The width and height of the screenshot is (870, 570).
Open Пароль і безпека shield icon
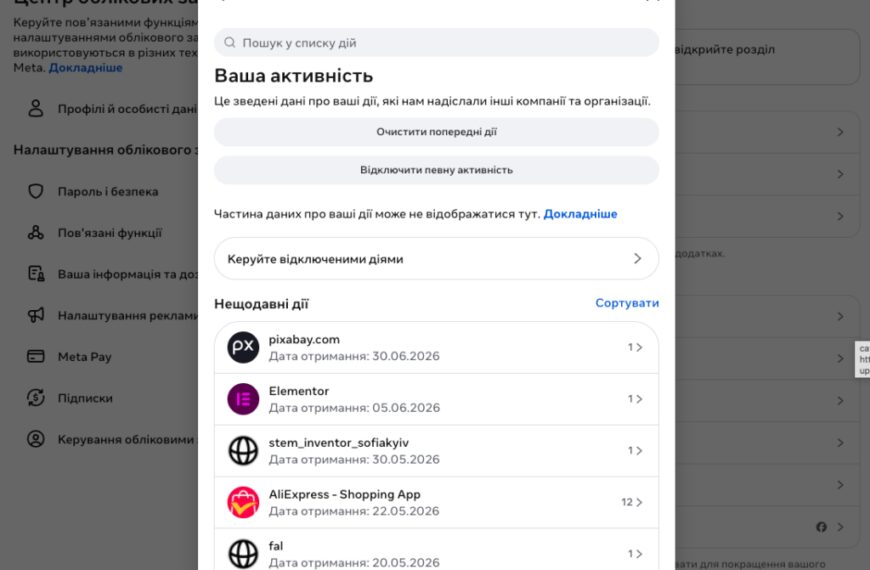[36, 191]
